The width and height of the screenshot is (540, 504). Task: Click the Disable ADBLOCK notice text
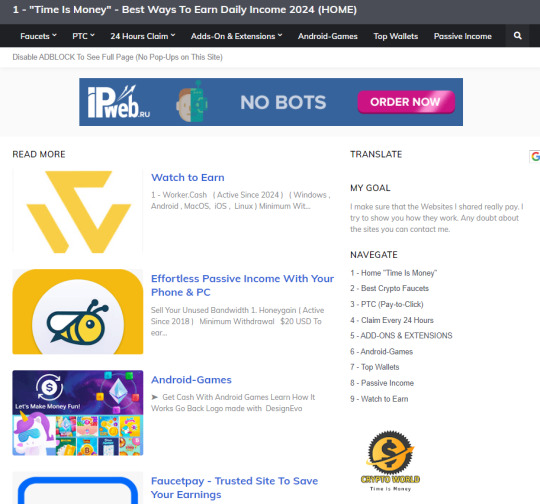point(117,57)
